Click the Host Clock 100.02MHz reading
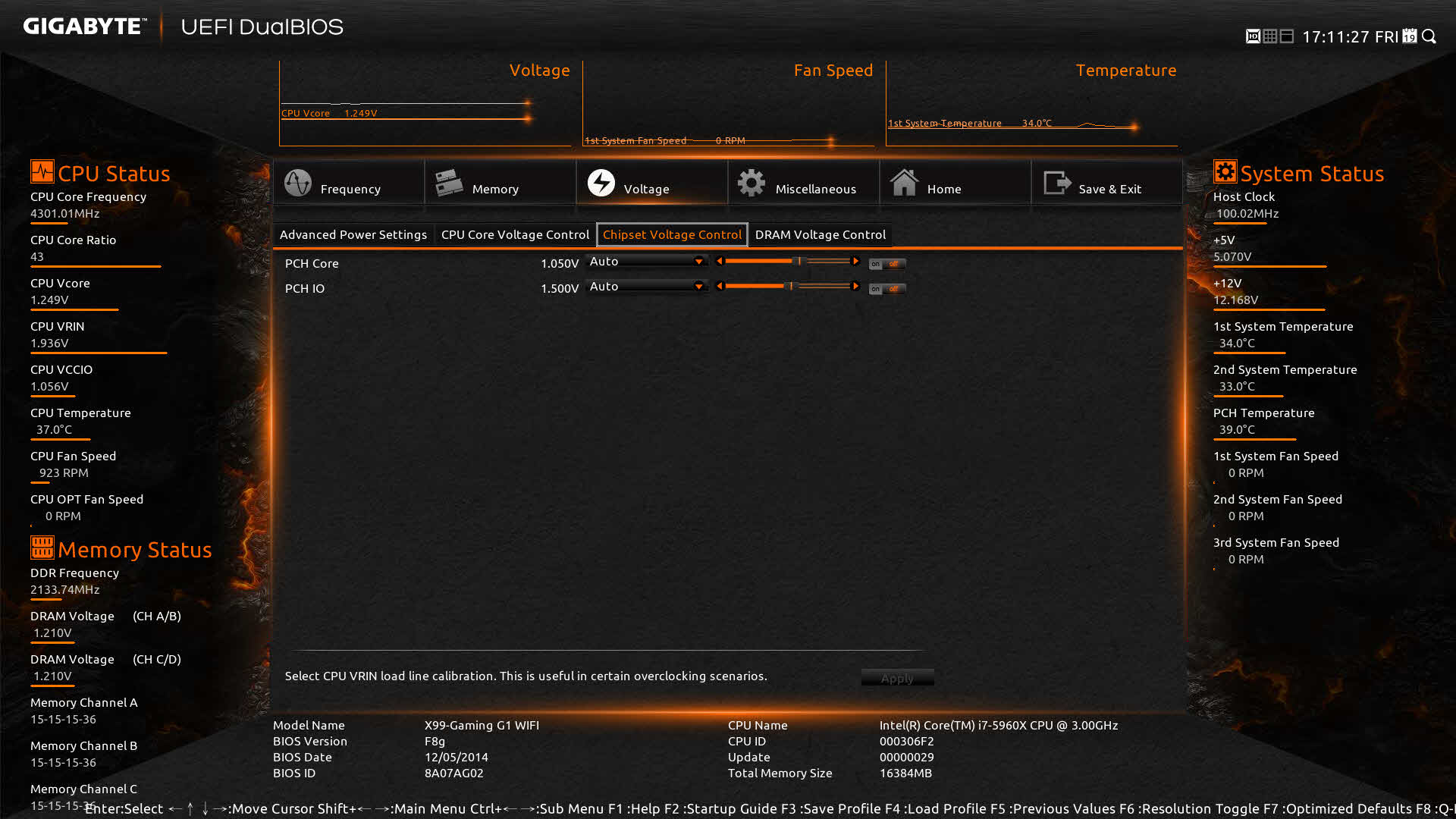 pyautogui.click(x=1247, y=214)
